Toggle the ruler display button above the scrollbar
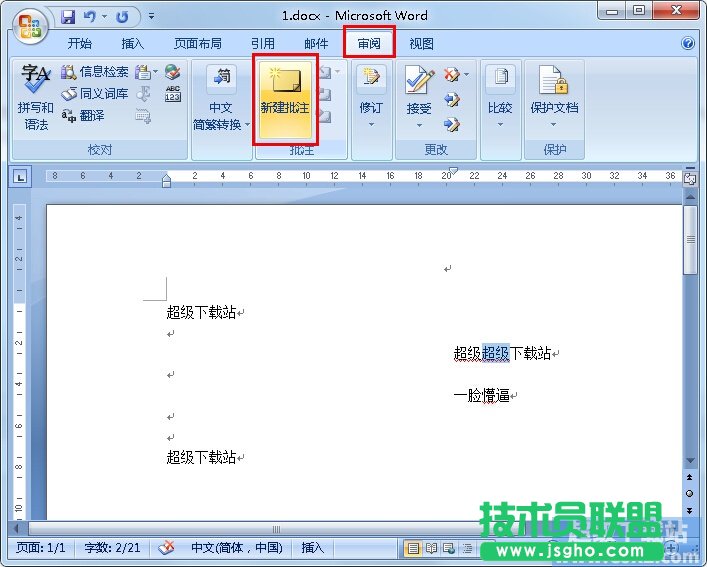Screen dimensions: 707x567 pos(689,178)
